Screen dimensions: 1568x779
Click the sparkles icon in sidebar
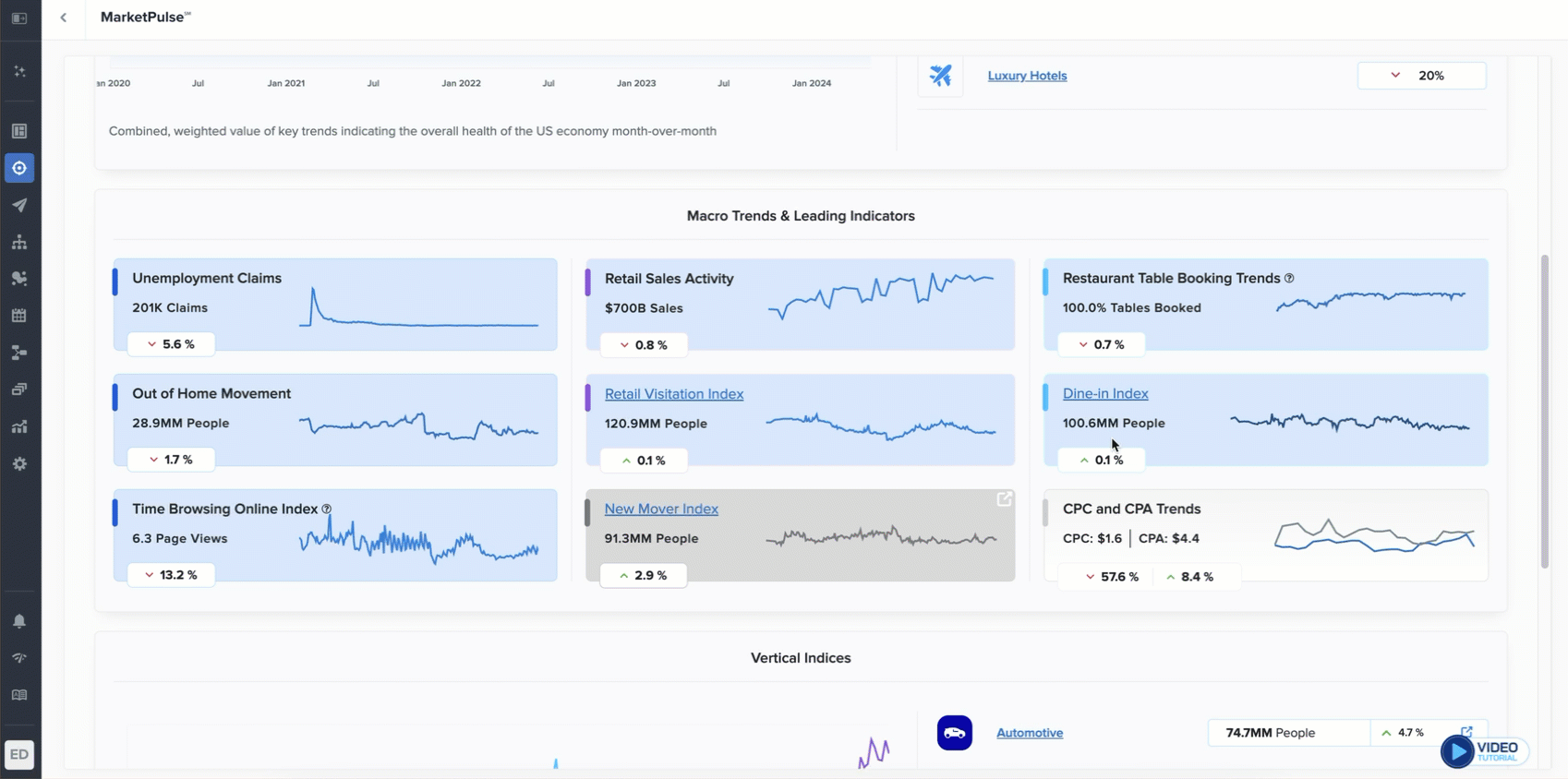pyautogui.click(x=19, y=71)
